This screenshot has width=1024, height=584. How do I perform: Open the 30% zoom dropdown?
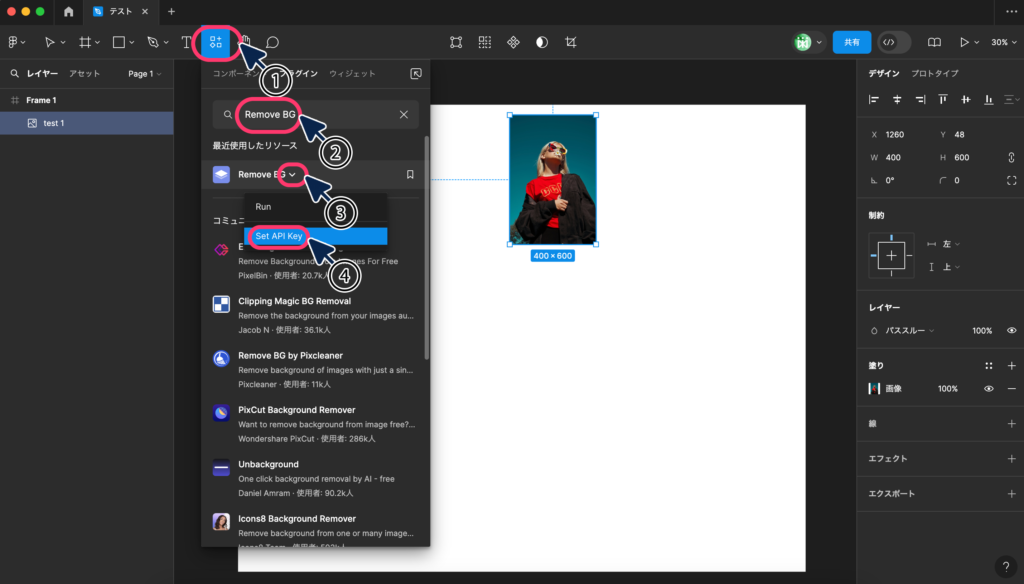pos(1003,42)
